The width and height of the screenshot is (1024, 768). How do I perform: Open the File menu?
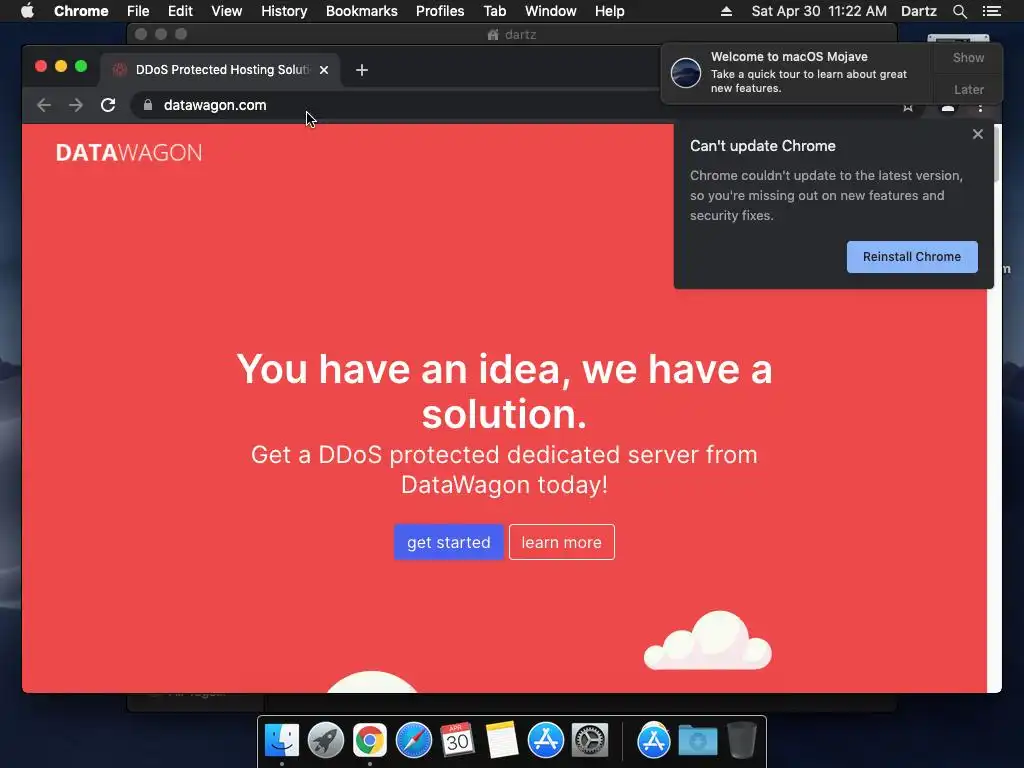click(x=138, y=11)
